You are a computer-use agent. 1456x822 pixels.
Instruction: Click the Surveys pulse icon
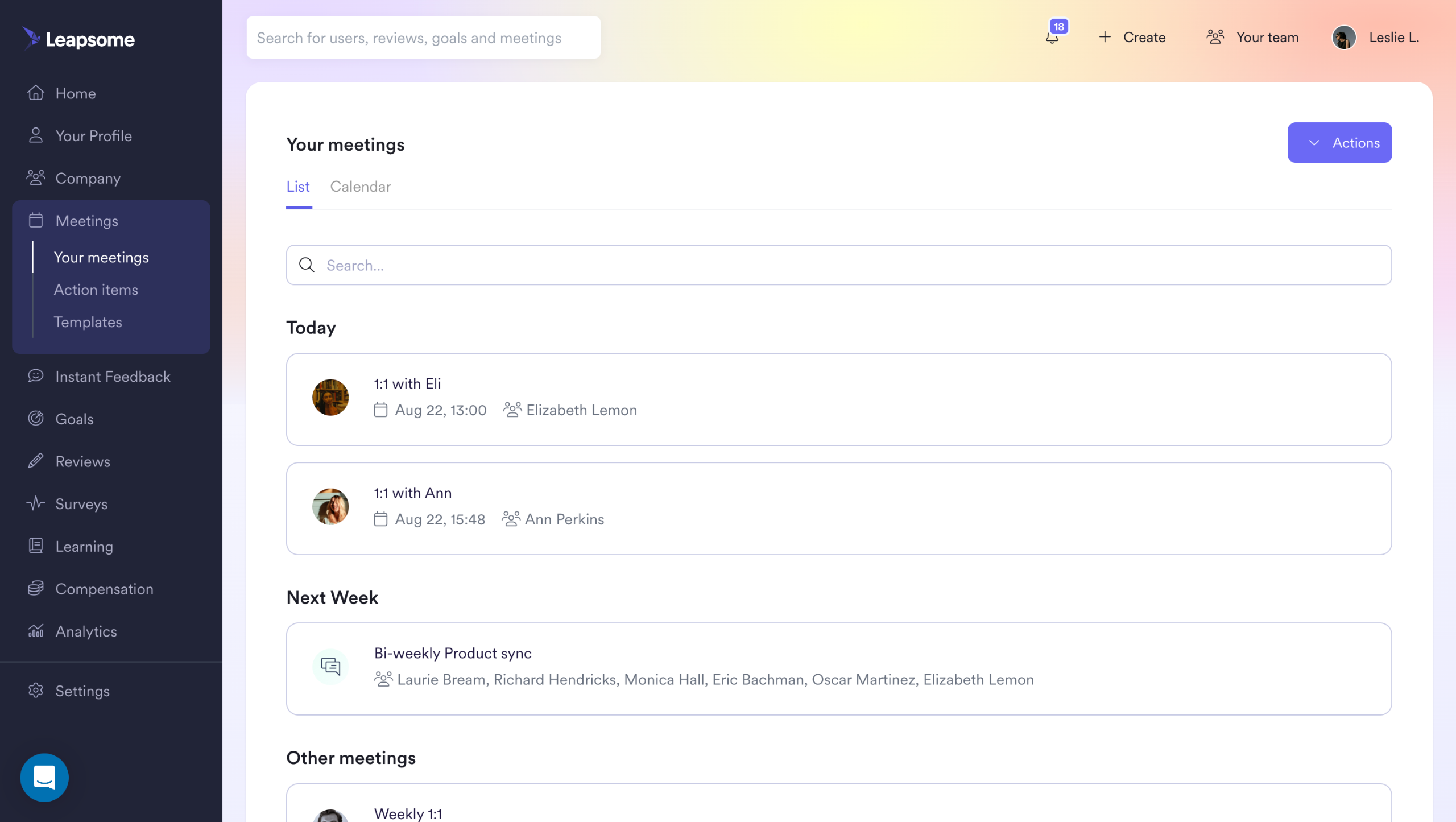click(x=36, y=503)
